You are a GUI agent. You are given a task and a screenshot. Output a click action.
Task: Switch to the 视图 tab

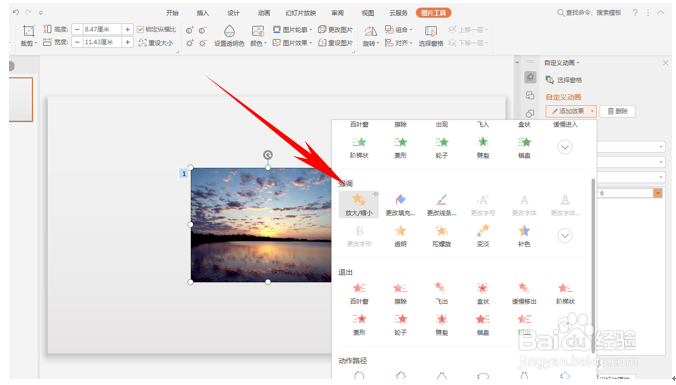pyautogui.click(x=368, y=13)
